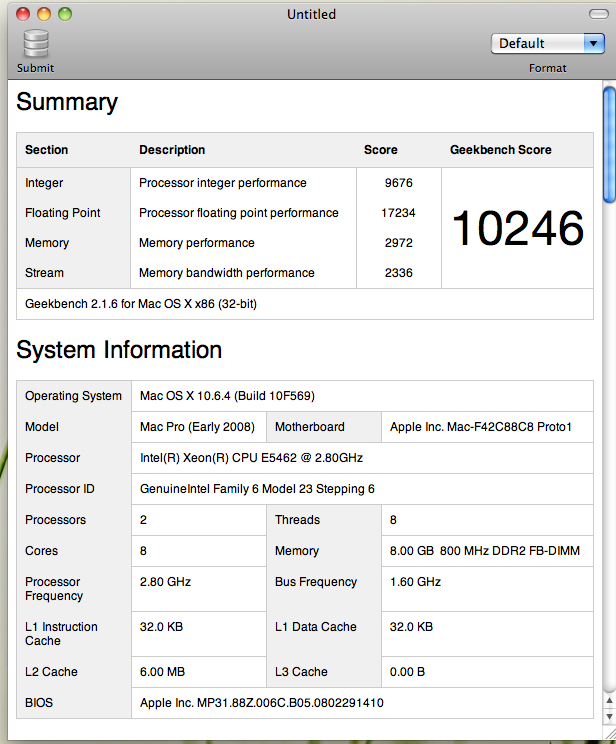Click the Submit database icon
616x744 pixels.
[36, 44]
